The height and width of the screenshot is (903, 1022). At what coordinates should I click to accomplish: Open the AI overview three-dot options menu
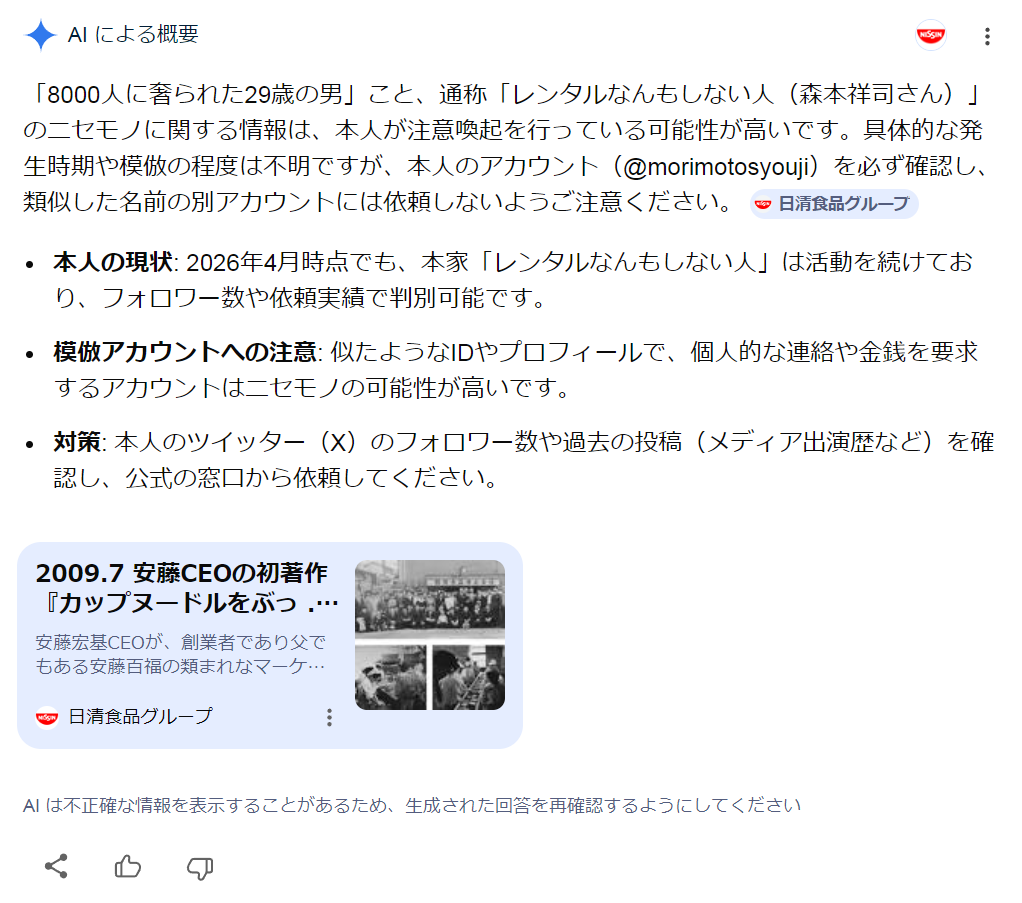point(987,37)
